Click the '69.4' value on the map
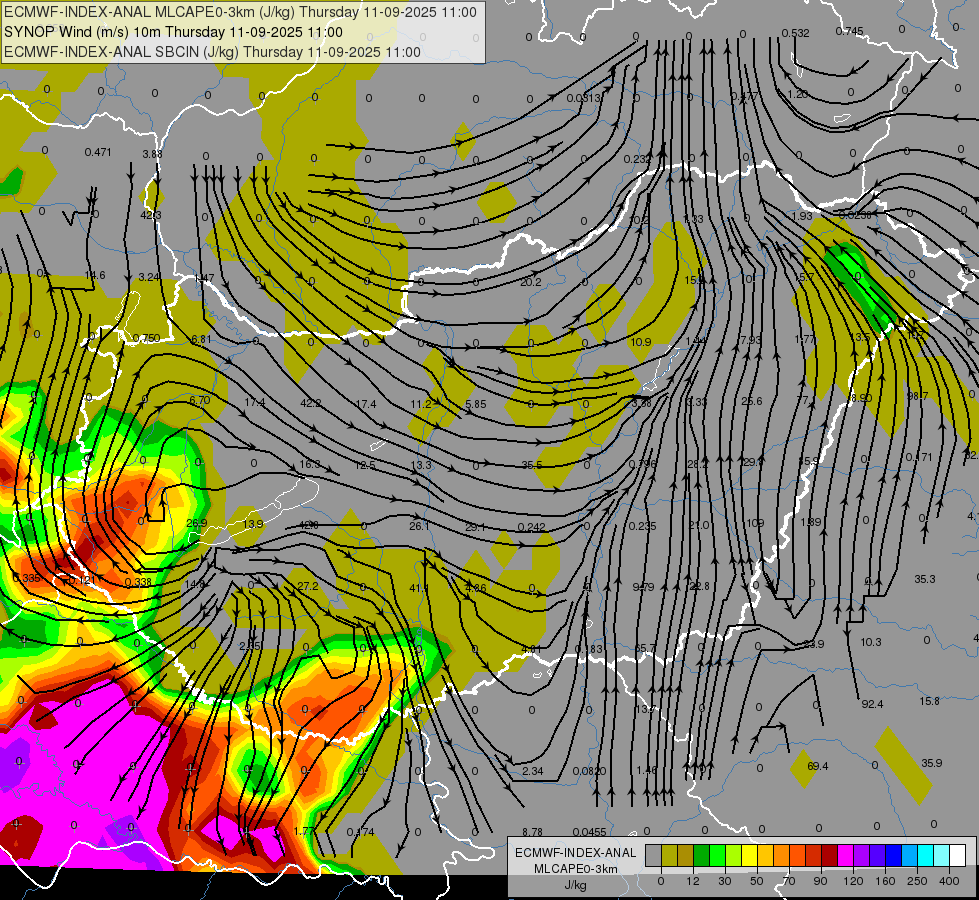 click(818, 766)
